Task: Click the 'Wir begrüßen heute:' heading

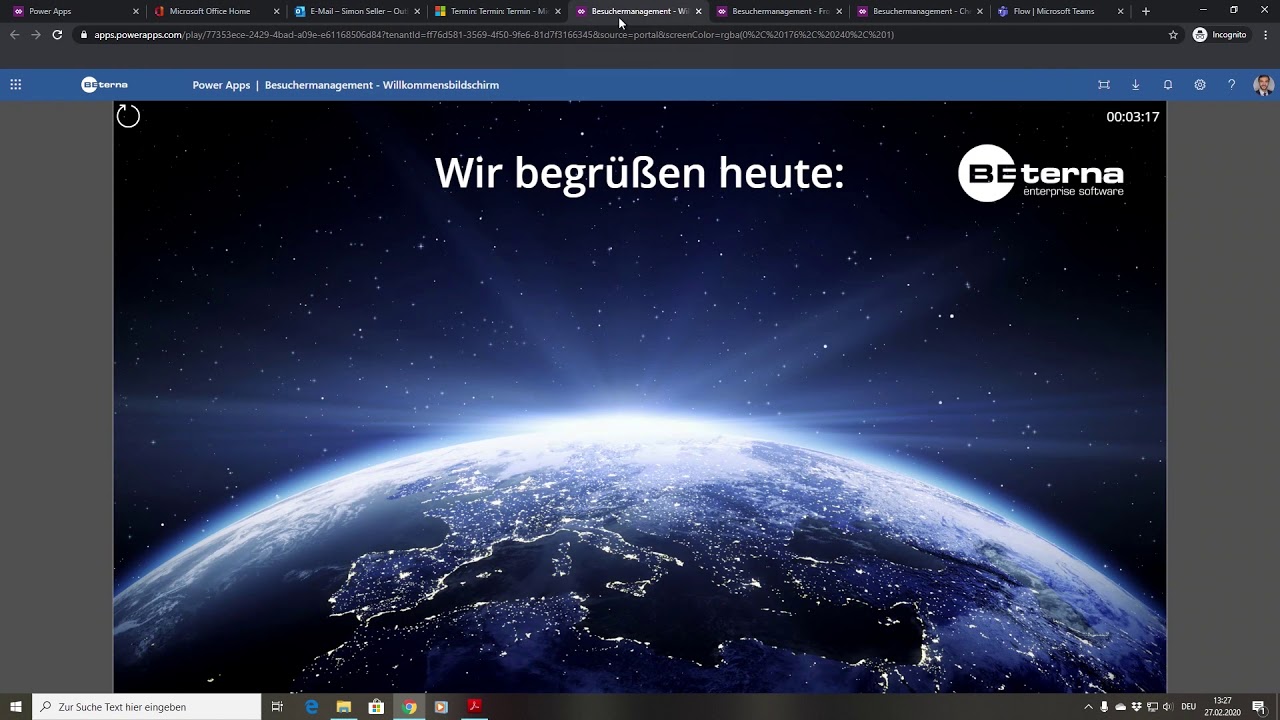Action: click(x=640, y=173)
